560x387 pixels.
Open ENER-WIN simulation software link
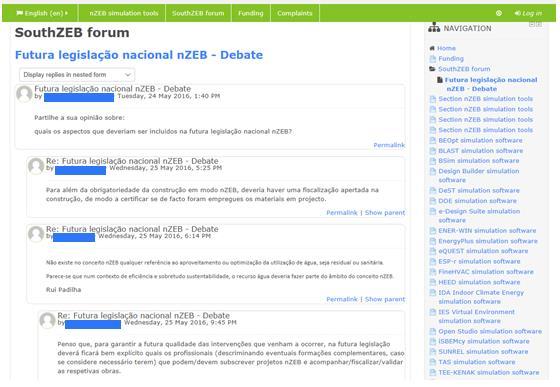coord(487,231)
